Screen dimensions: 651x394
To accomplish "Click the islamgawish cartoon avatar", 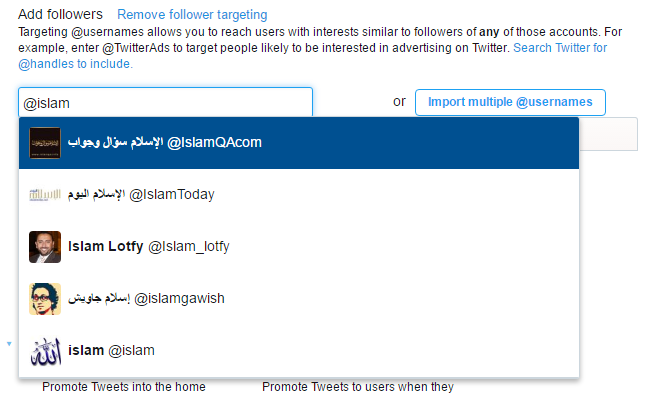I will pos(45,299).
